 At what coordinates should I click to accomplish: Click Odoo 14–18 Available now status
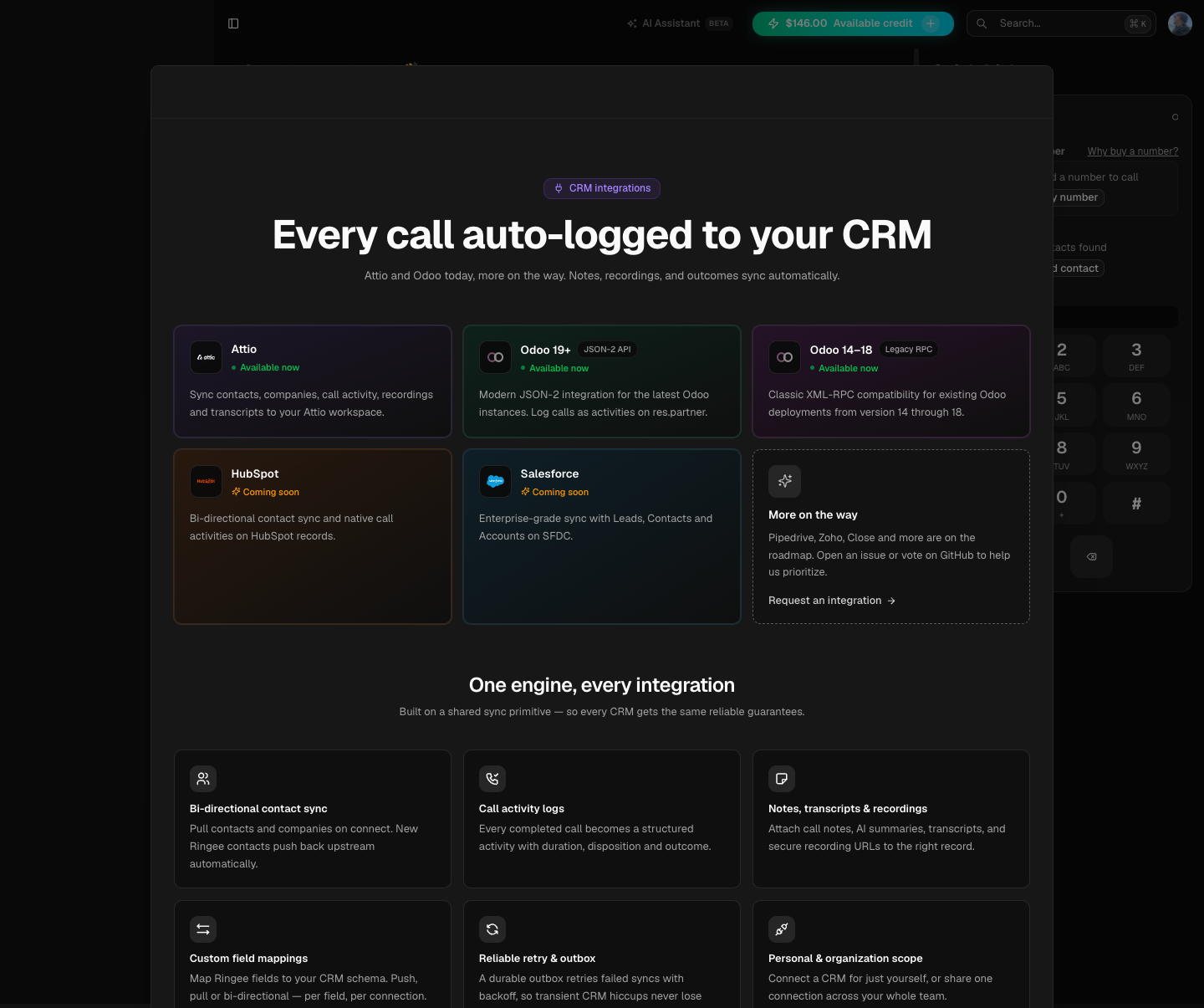pyautogui.click(x=844, y=368)
